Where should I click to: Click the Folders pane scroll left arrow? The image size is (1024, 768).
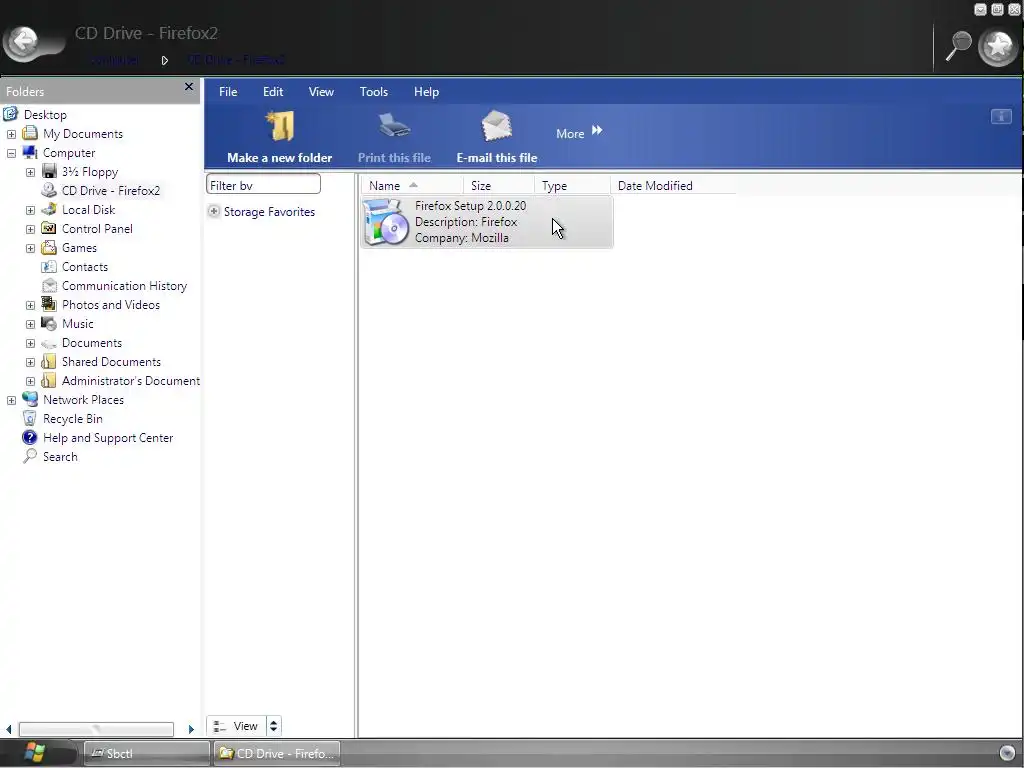8,729
